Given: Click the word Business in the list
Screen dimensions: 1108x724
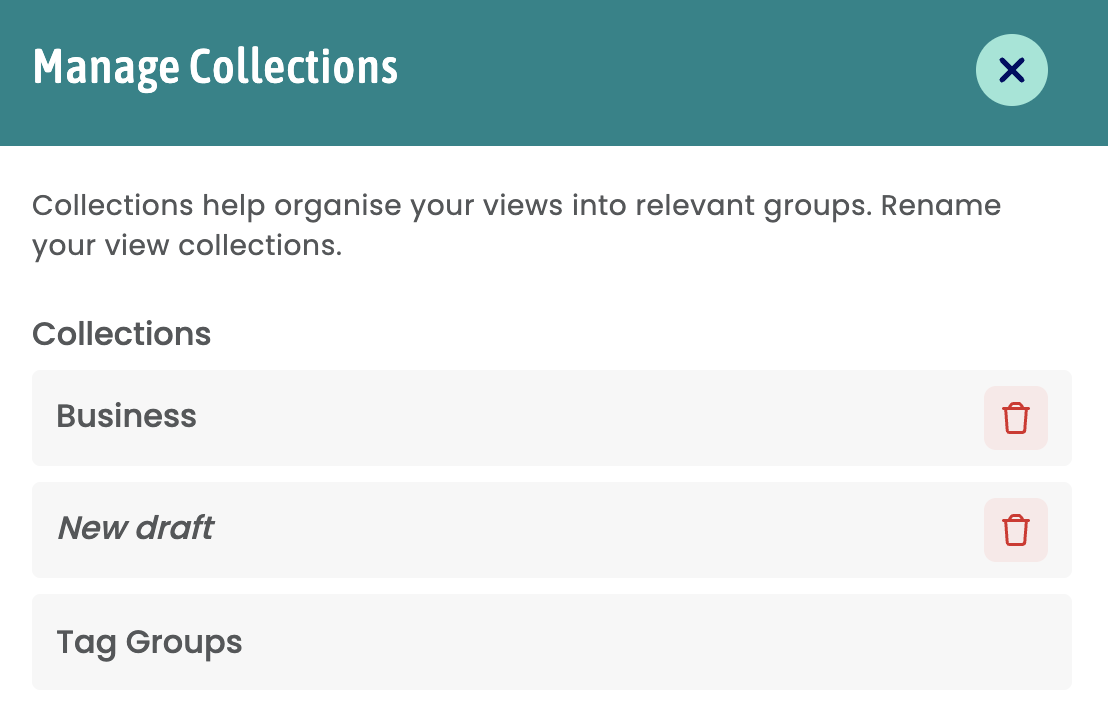Looking at the screenshot, I should pos(126,416).
